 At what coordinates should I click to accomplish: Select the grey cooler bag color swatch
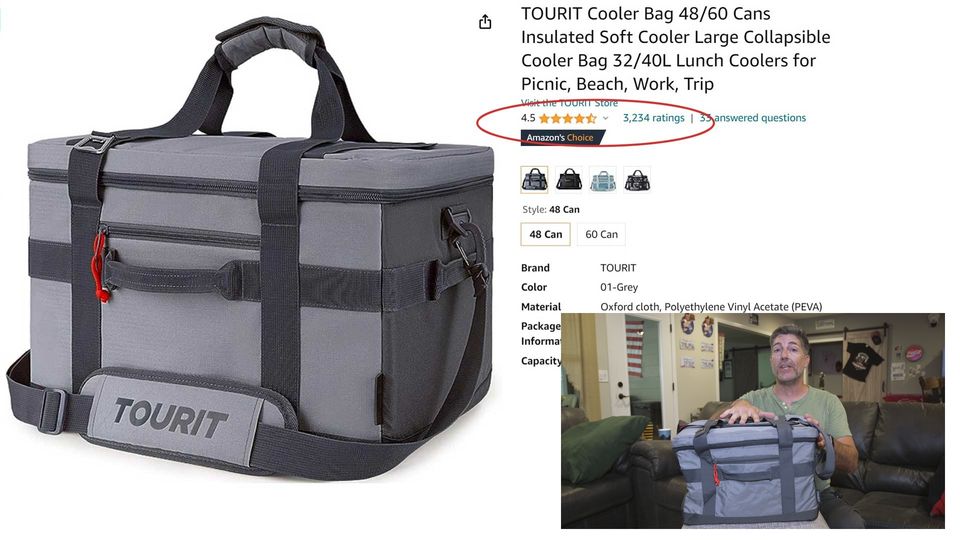pos(534,179)
